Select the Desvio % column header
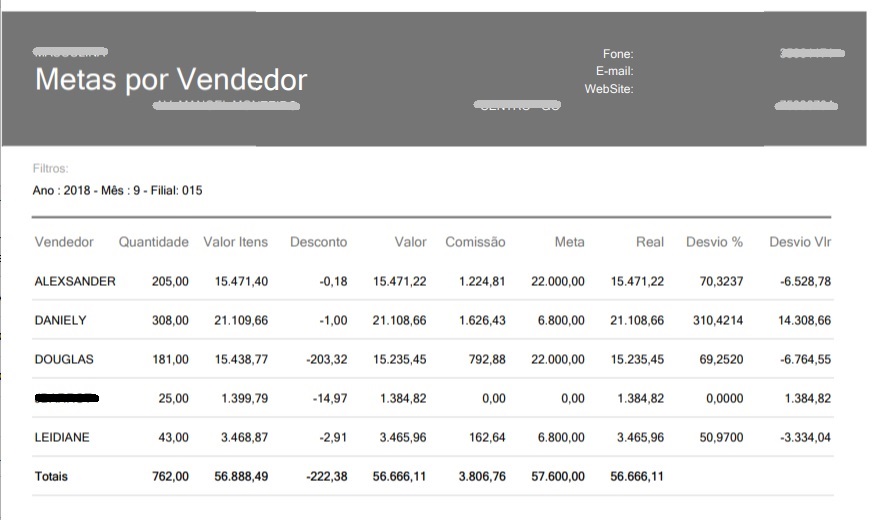This screenshot has height=520, width=873. (714, 242)
